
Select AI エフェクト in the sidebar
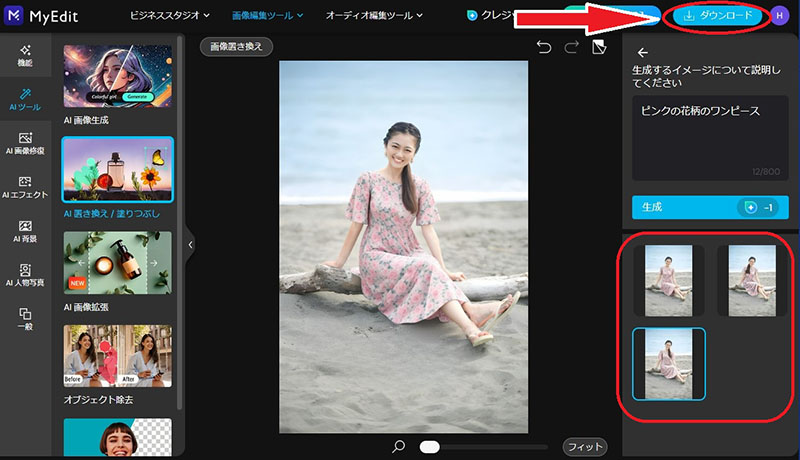25,187
